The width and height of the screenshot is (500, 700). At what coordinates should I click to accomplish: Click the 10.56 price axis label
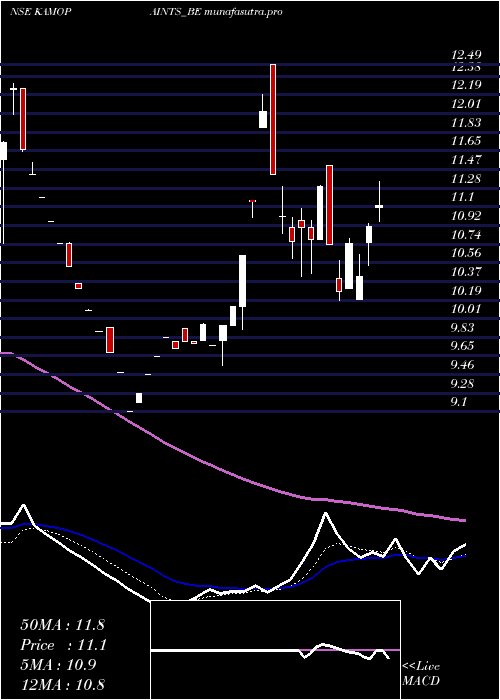[x=466, y=253]
